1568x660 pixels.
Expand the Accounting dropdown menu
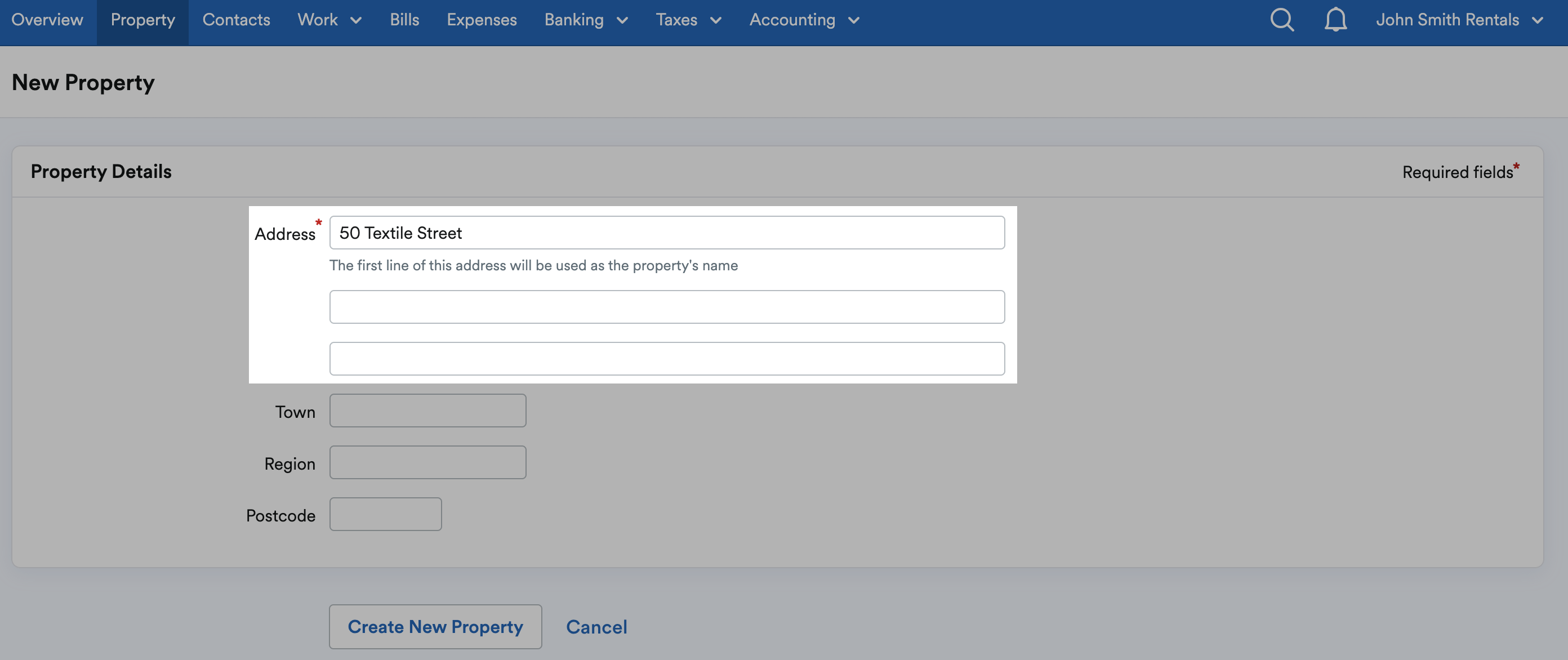click(804, 20)
